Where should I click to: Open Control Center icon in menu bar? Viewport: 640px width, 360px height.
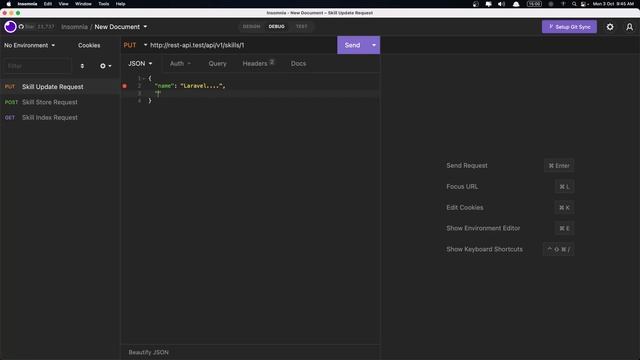584,4
